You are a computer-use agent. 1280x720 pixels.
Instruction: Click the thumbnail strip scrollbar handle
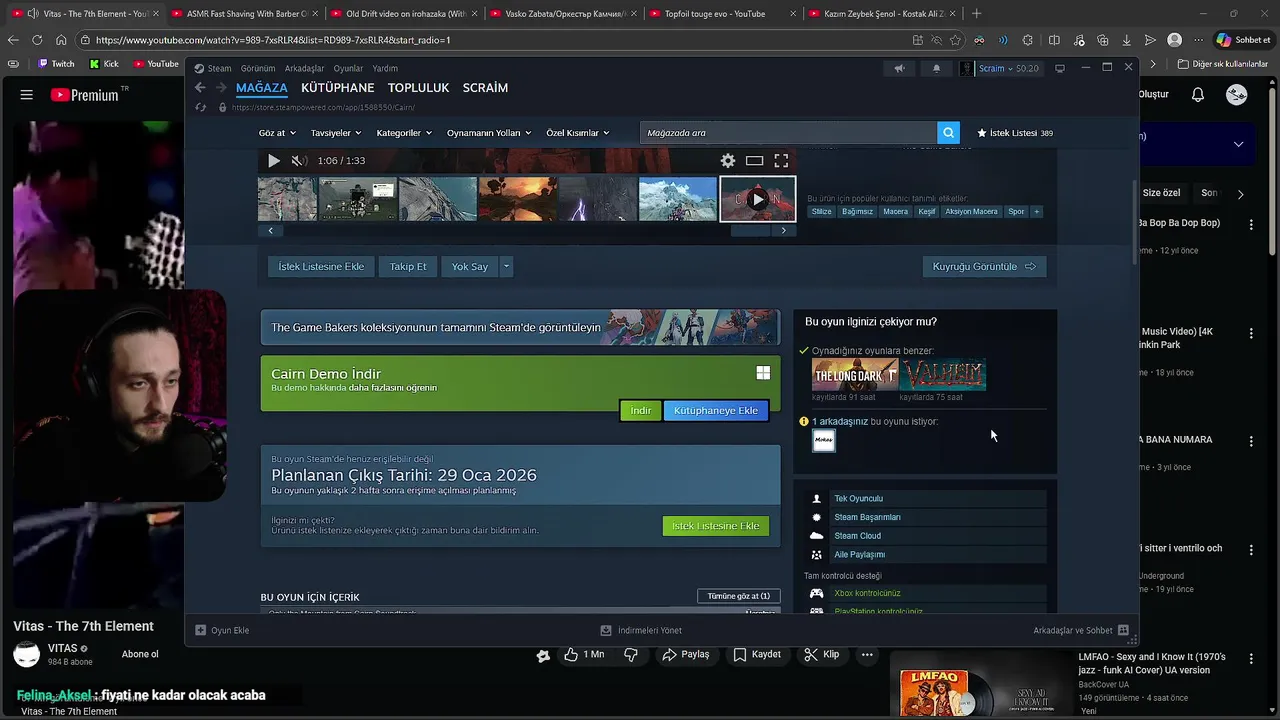click(752, 231)
